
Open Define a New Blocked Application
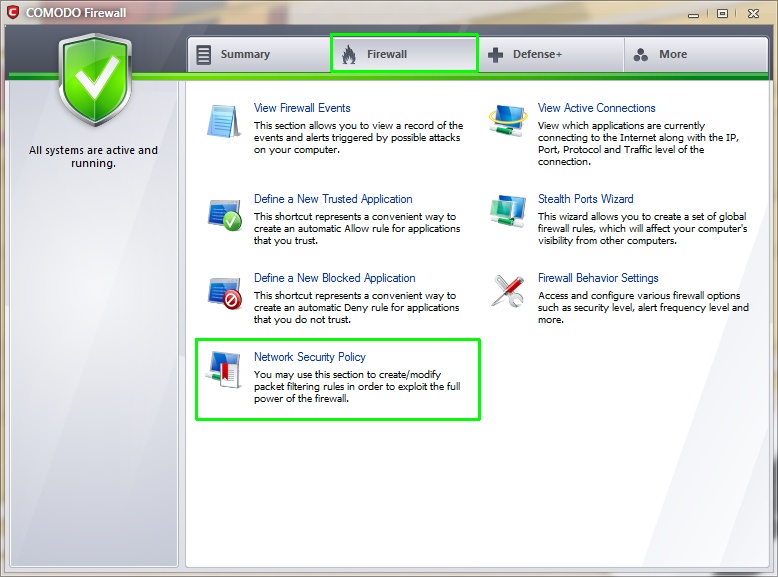click(334, 278)
